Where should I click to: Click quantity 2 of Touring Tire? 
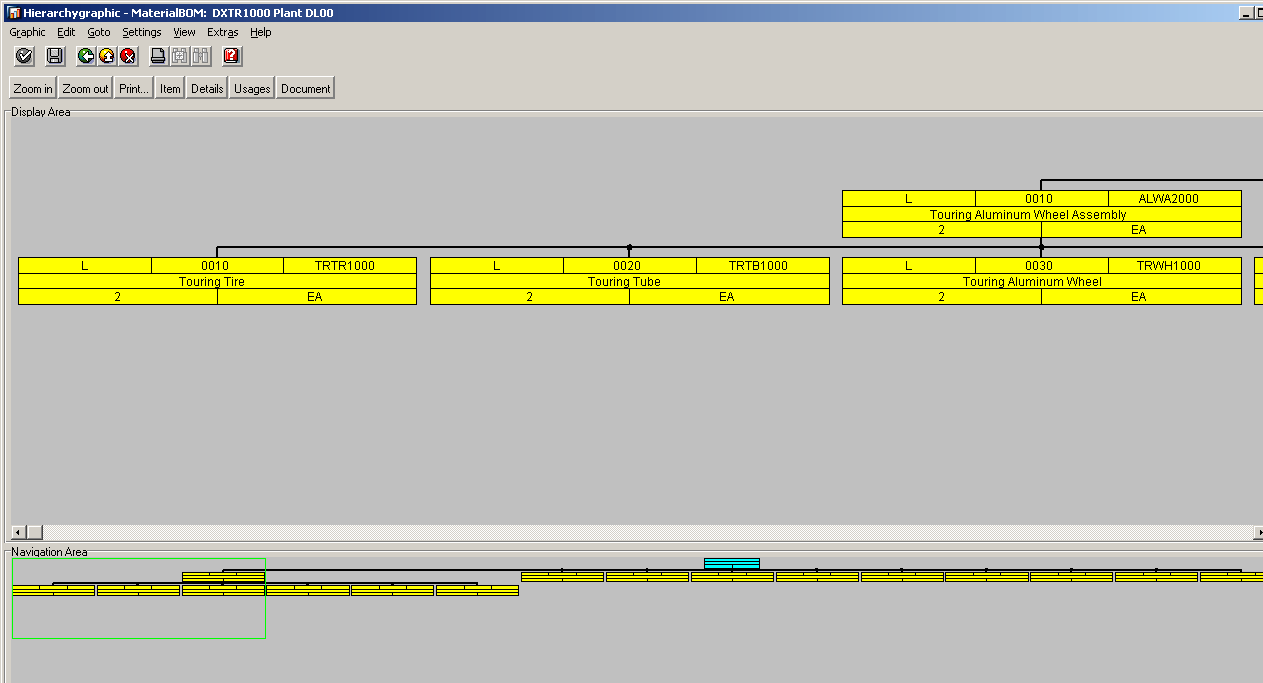(x=118, y=296)
